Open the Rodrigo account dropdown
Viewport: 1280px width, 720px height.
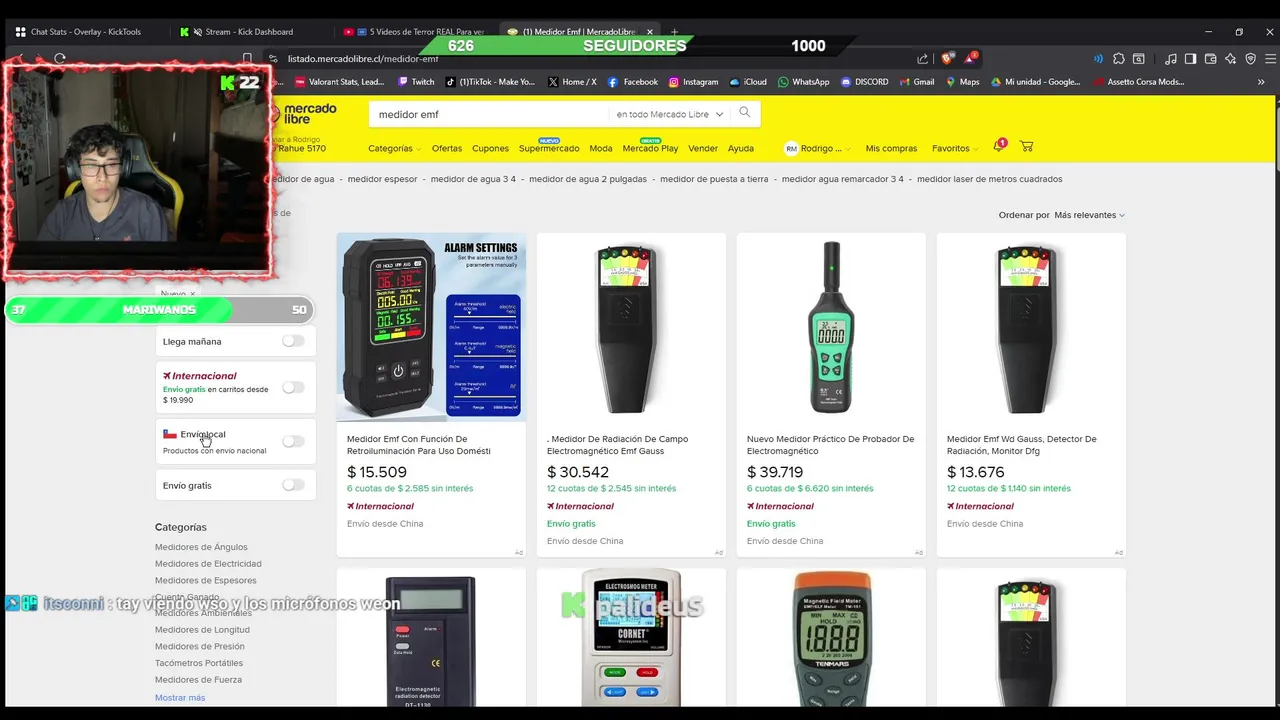tap(817, 148)
